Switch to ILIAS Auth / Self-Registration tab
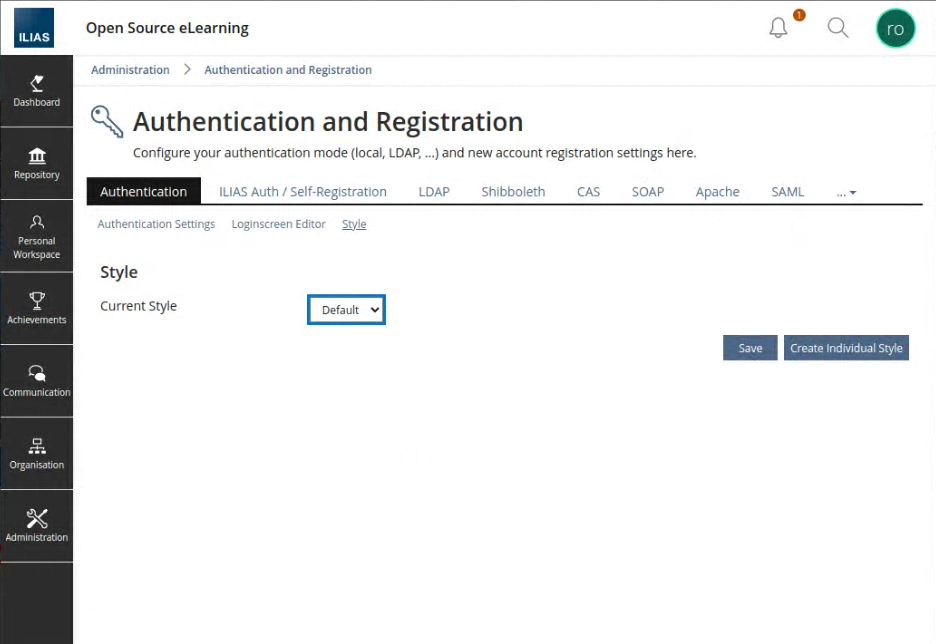 (x=303, y=192)
